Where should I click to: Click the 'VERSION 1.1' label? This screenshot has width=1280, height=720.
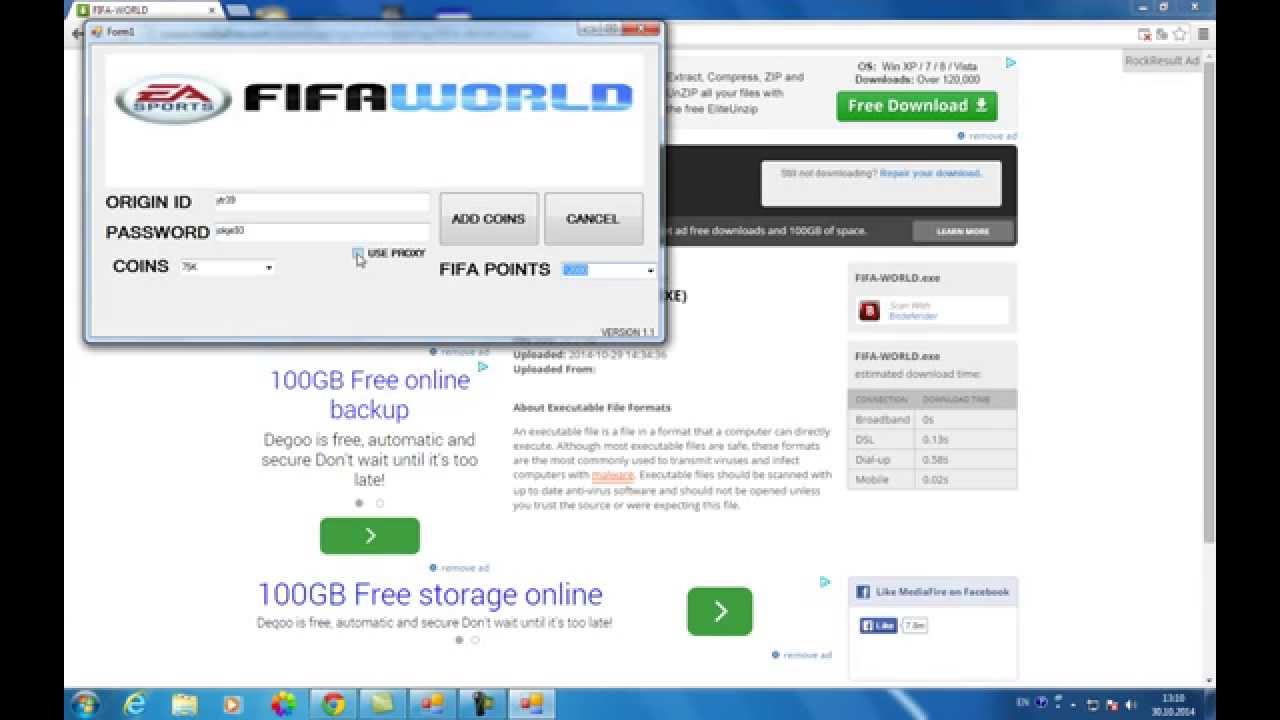pyautogui.click(x=627, y=332)
